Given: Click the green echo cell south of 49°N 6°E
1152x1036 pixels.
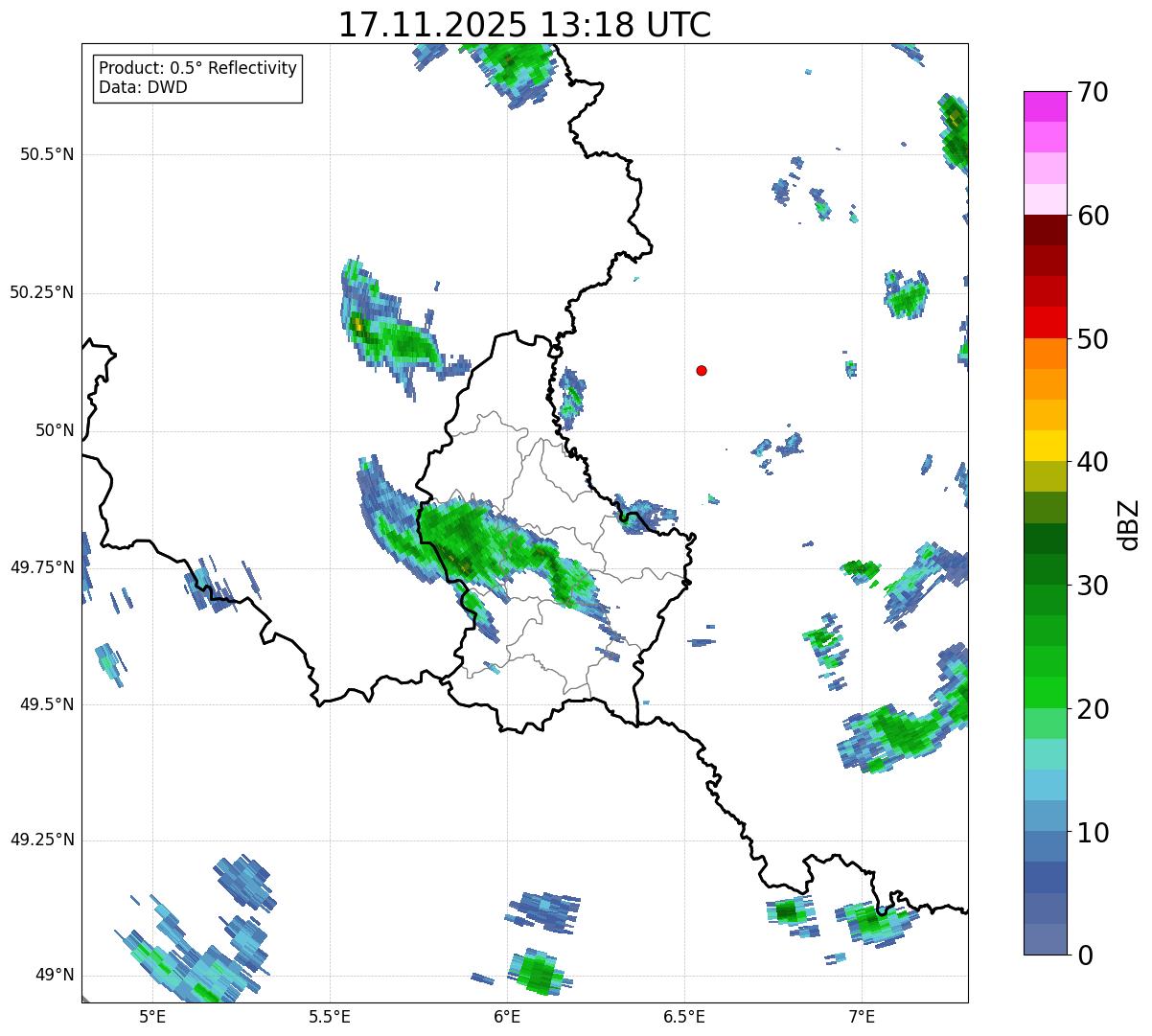Looking at the screenshot, I should tap(537, 974).
